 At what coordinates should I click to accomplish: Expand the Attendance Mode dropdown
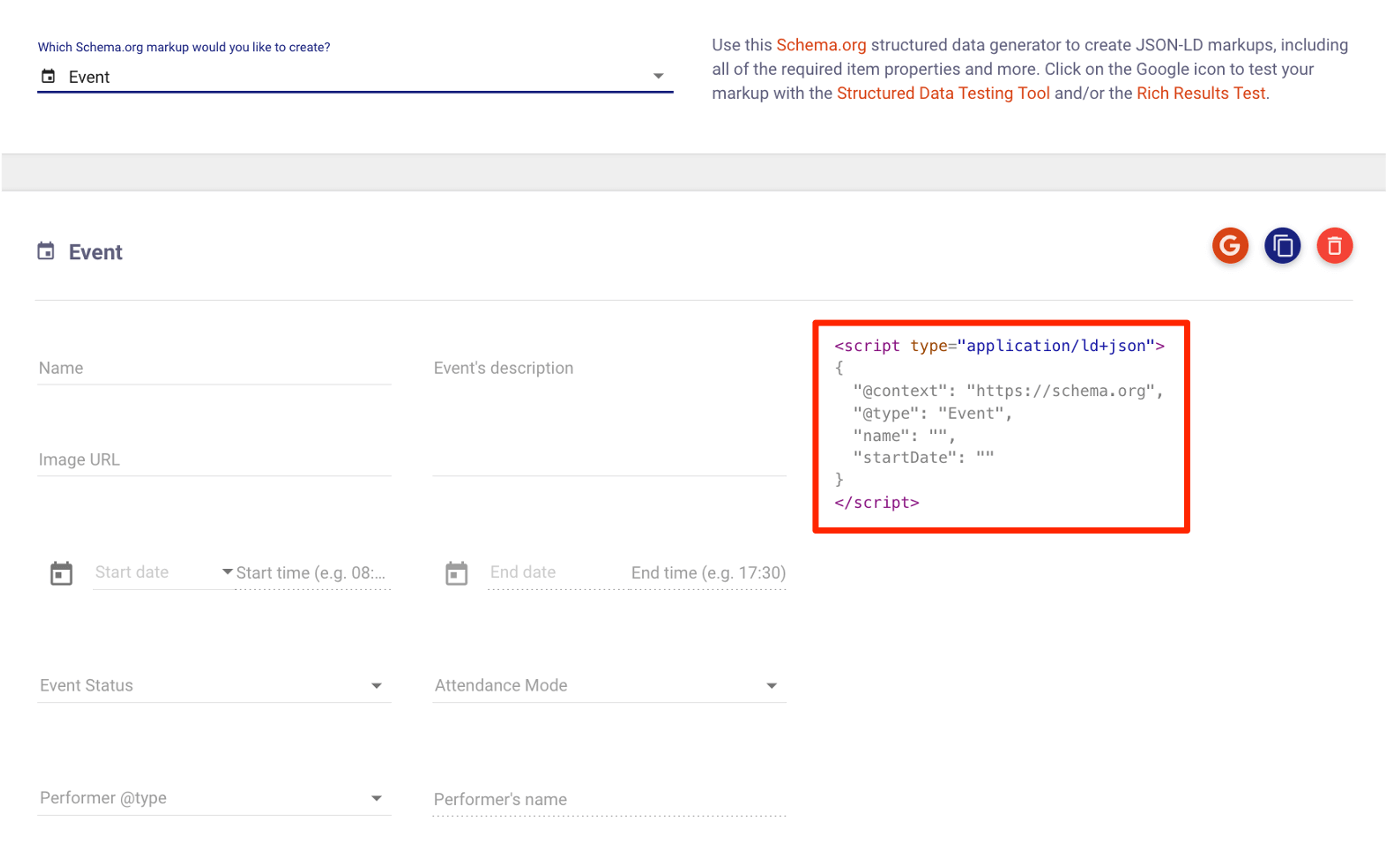609,686
